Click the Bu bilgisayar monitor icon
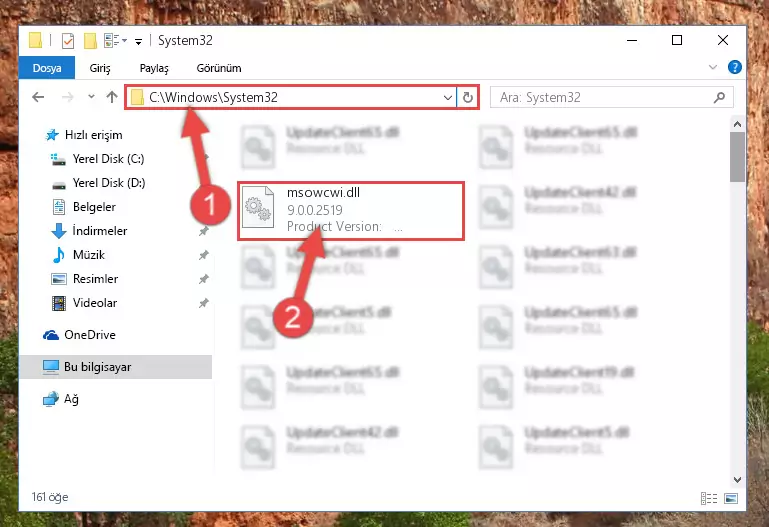Screen dimensions: 769x527 click(51, 367)
